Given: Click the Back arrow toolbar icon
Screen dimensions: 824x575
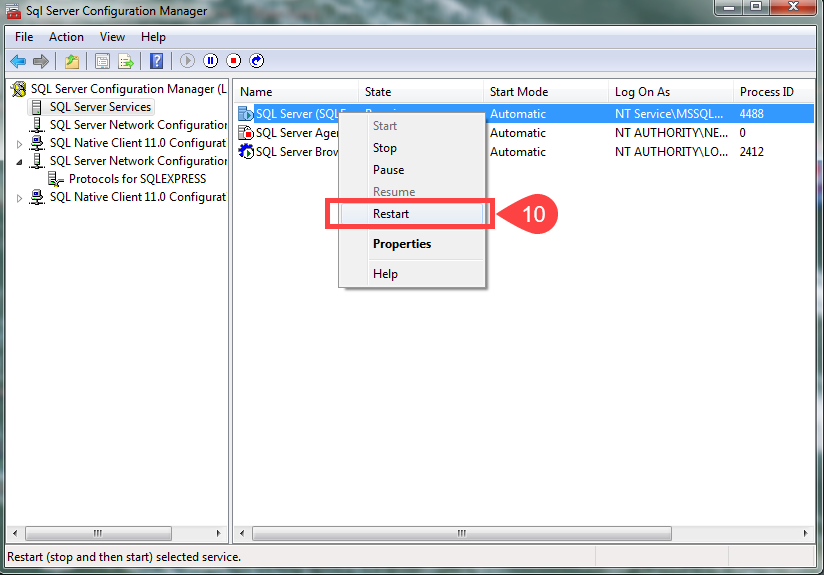Looking at the screenshot, I should coord(18,61).
